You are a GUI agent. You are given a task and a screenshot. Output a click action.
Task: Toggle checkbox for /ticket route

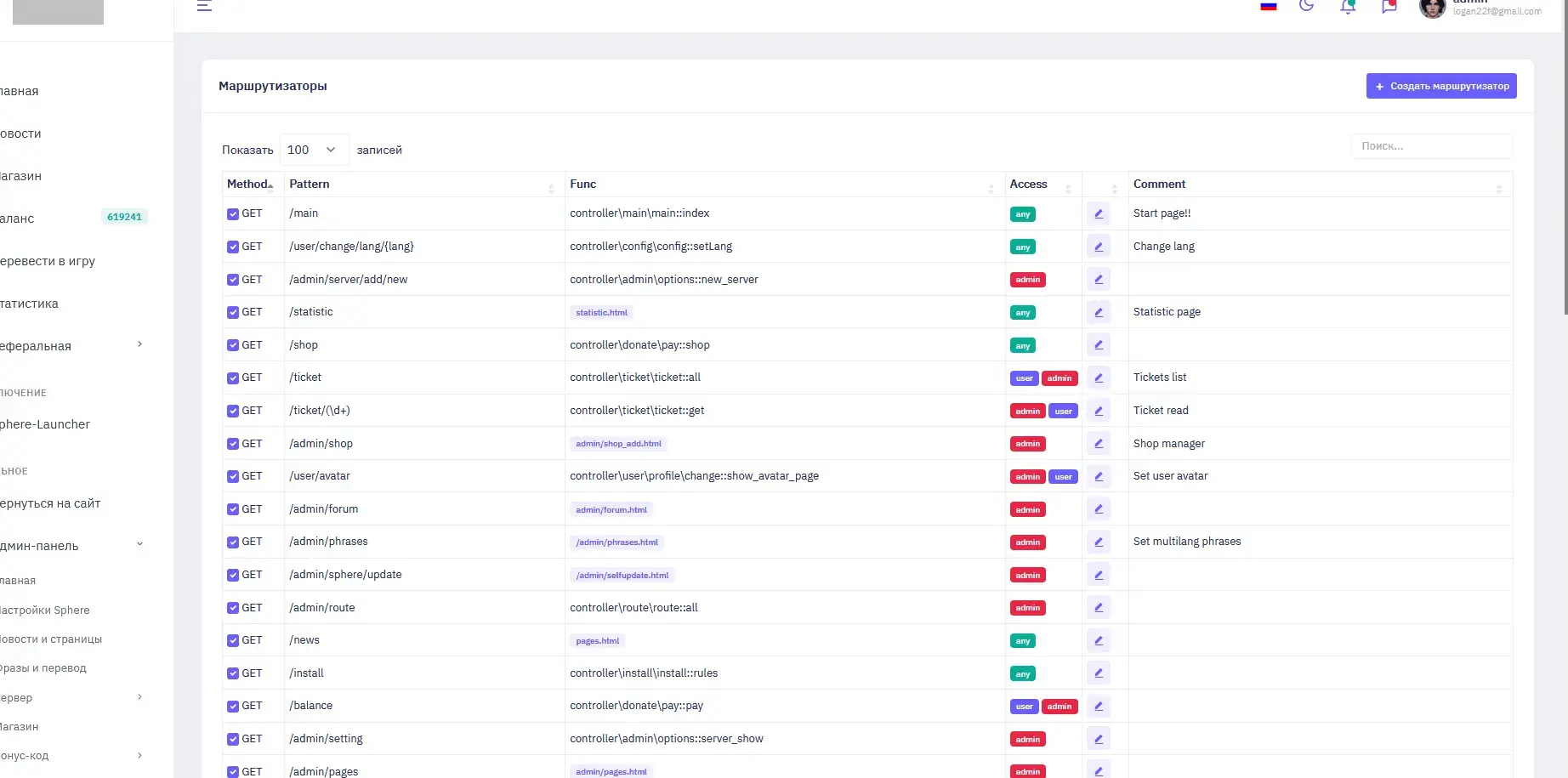pos(233,378)
